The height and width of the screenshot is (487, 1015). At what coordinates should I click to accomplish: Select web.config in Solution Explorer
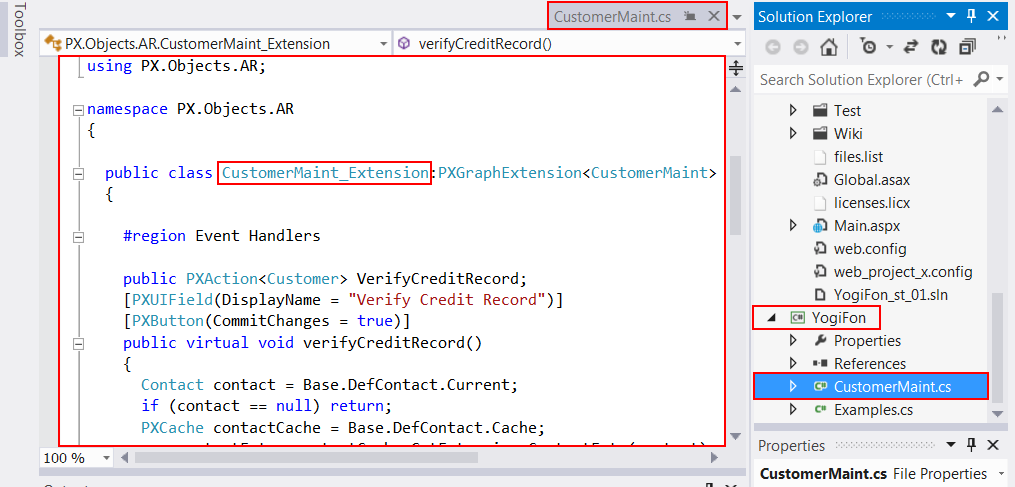[870, 249]
